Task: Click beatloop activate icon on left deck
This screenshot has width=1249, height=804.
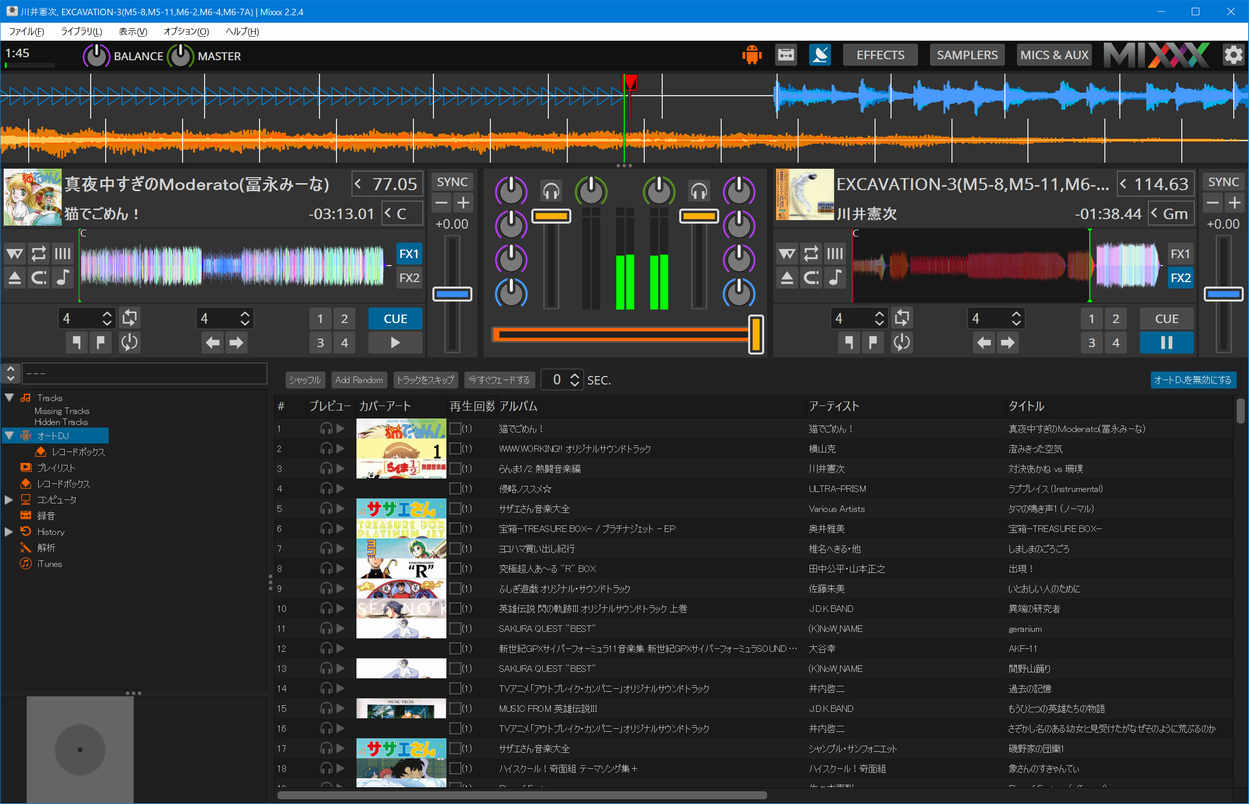Action: (x=129, y=318)
